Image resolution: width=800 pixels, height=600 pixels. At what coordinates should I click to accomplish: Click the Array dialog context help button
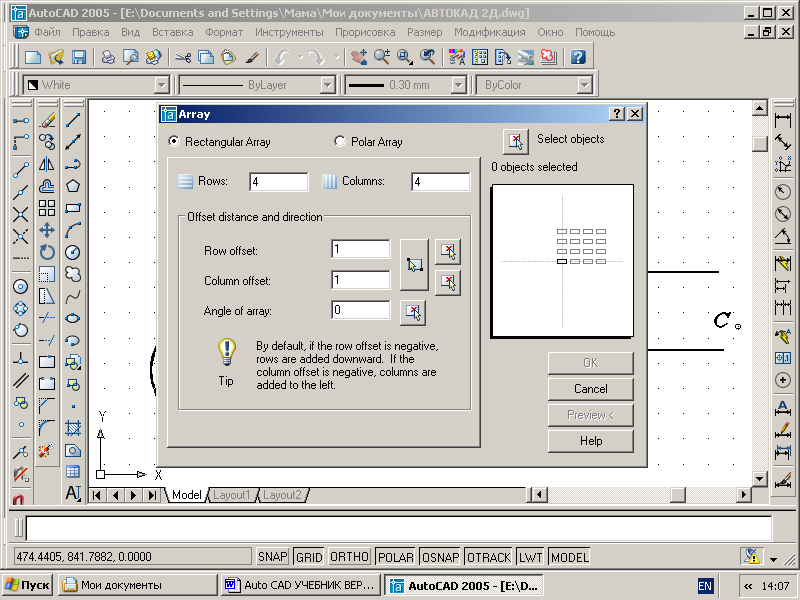pyautogui.click(x=617, y=114)
